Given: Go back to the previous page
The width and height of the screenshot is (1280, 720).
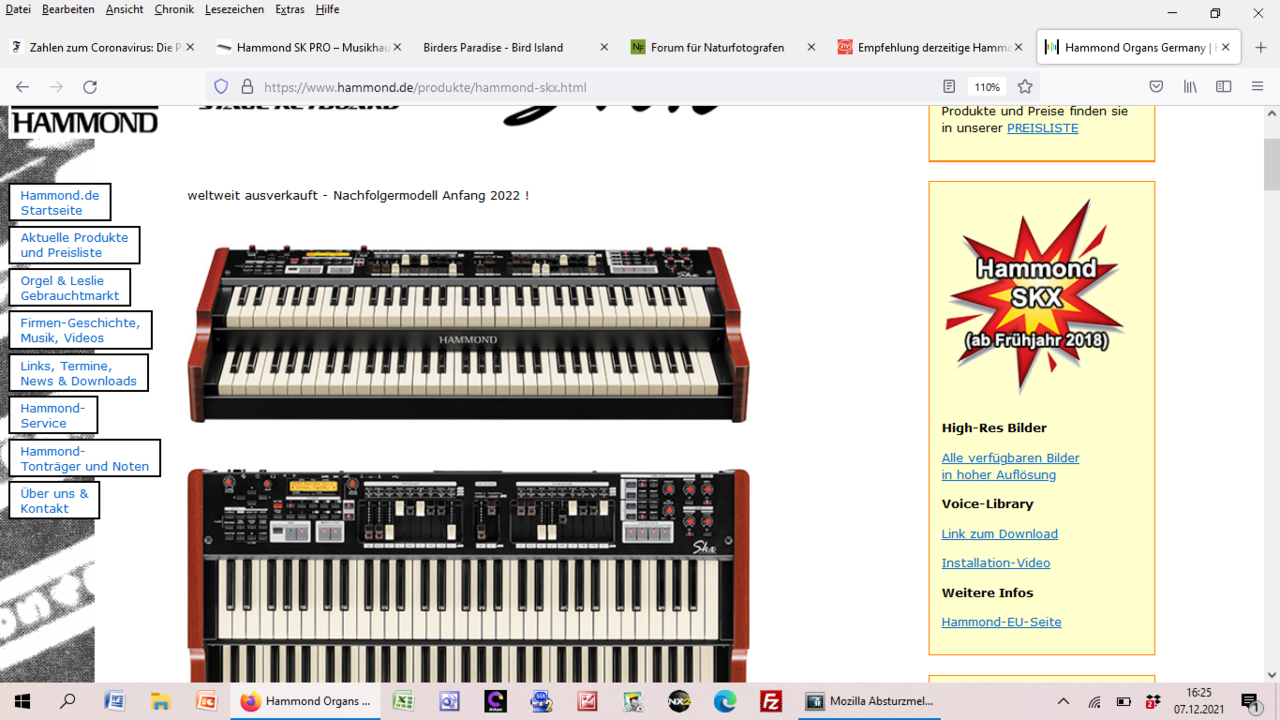Looking at the screenshot, I should pos(22,87).
